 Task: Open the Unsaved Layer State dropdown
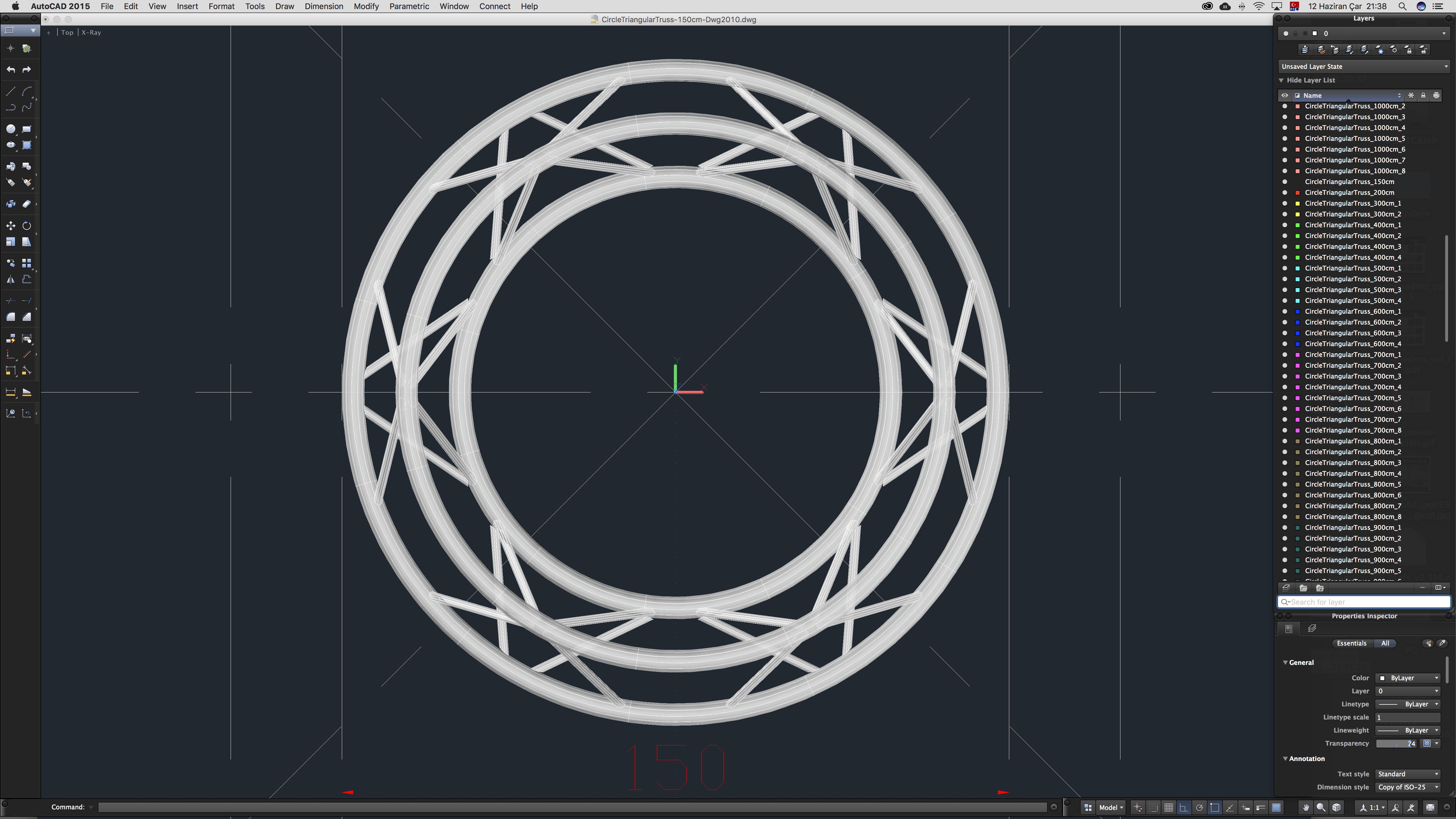click(1363, 67)
